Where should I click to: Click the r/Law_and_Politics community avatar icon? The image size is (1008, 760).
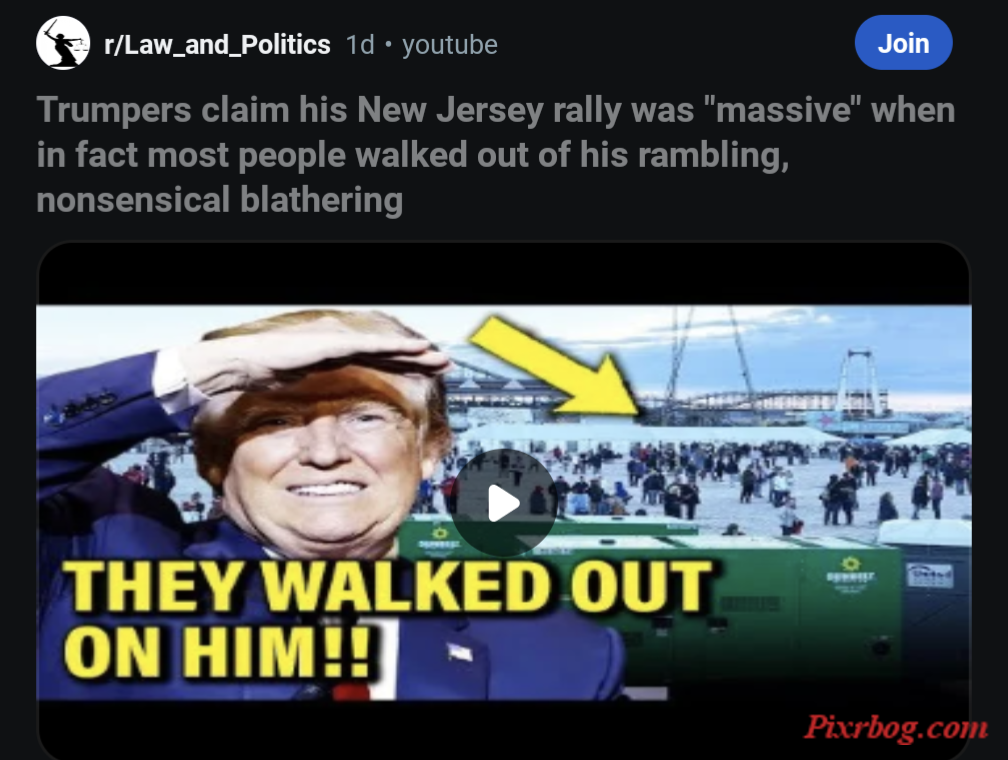click(x=63, y=44)
